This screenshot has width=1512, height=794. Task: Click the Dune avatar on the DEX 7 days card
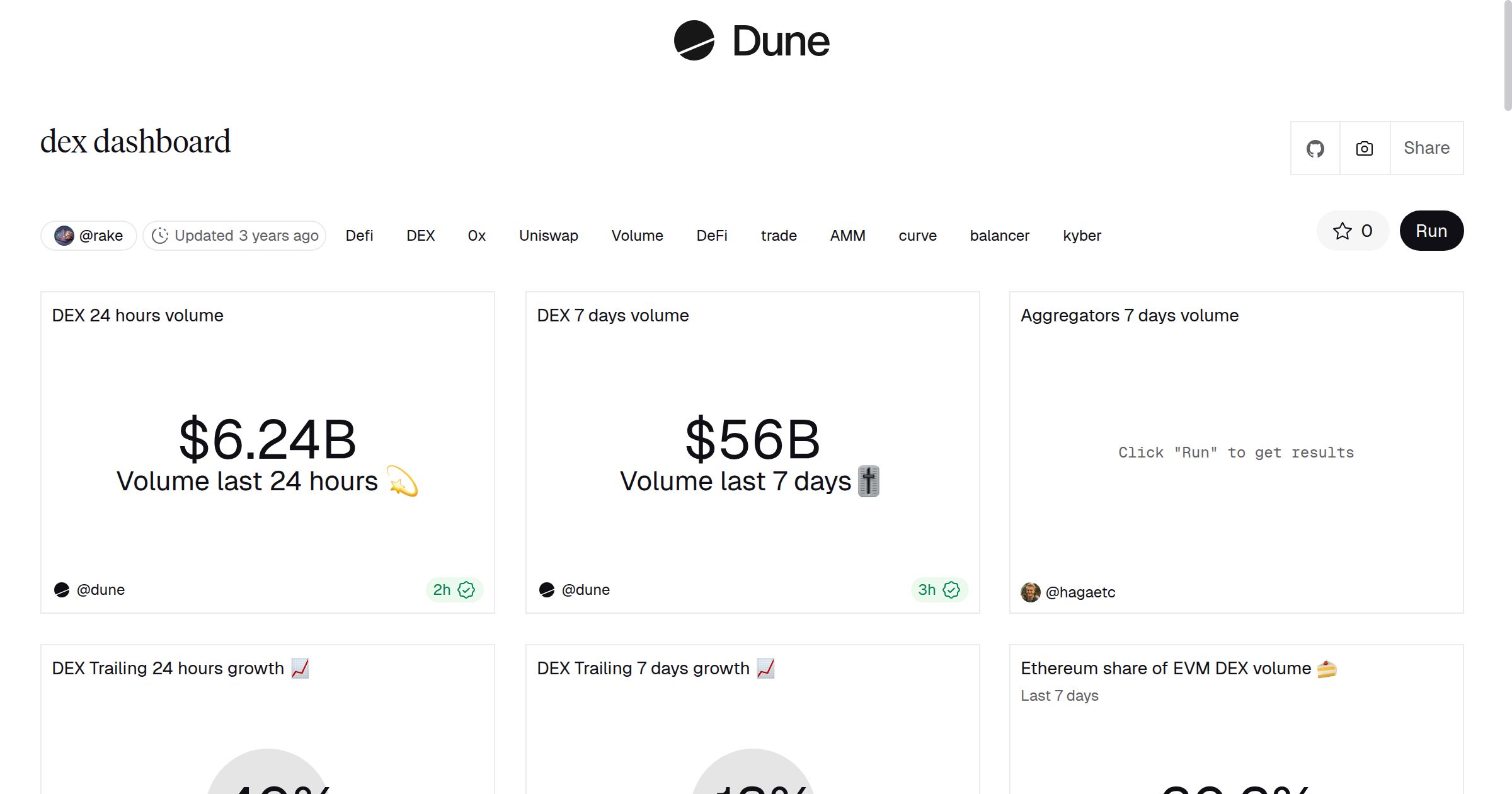547,589
